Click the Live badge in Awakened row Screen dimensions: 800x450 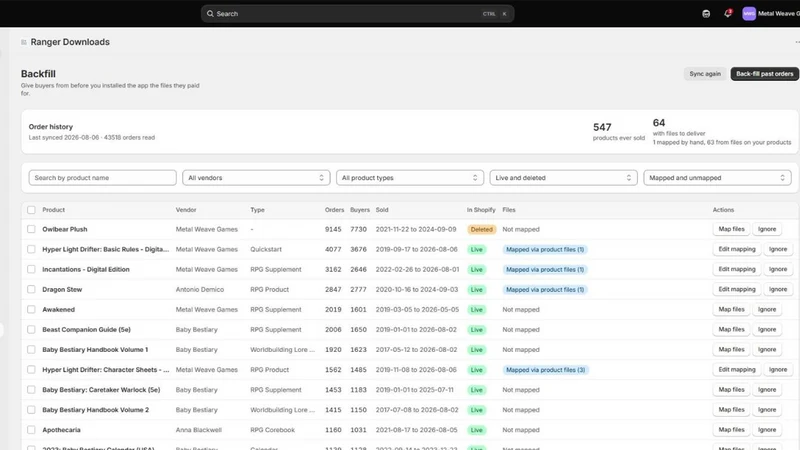[477, 310]
